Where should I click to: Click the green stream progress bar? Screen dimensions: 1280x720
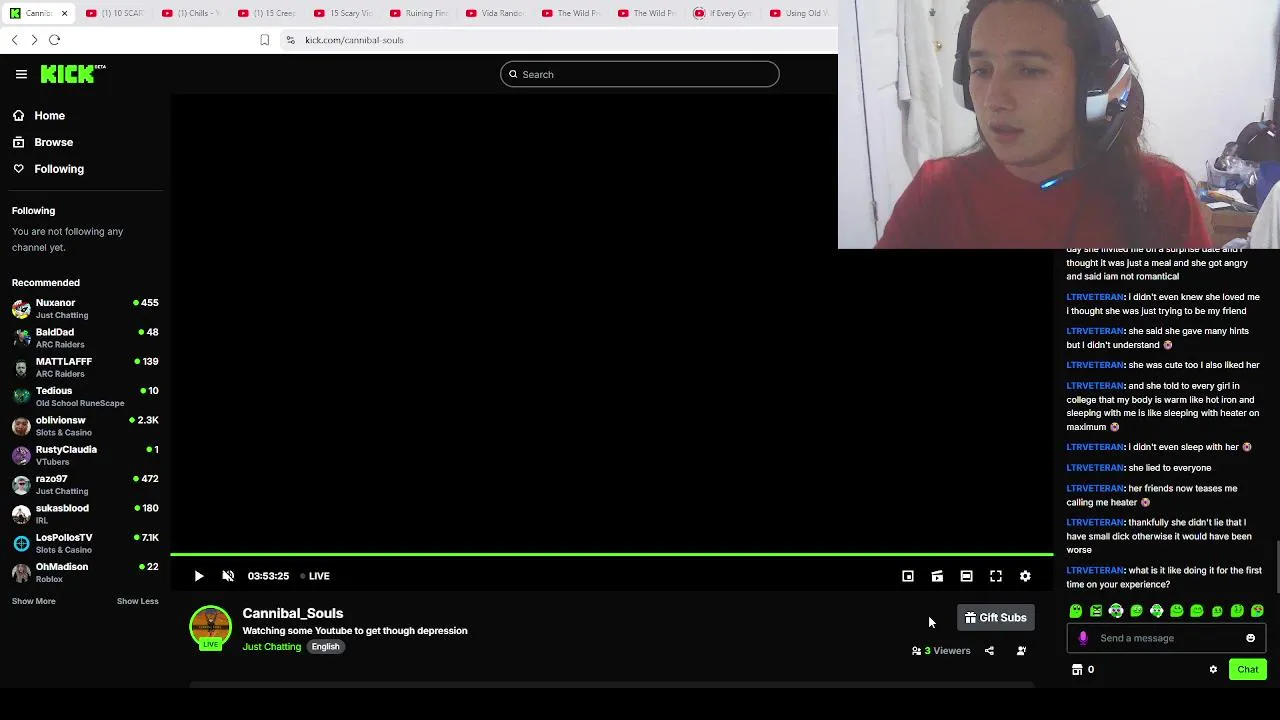[x=611, y=554]
